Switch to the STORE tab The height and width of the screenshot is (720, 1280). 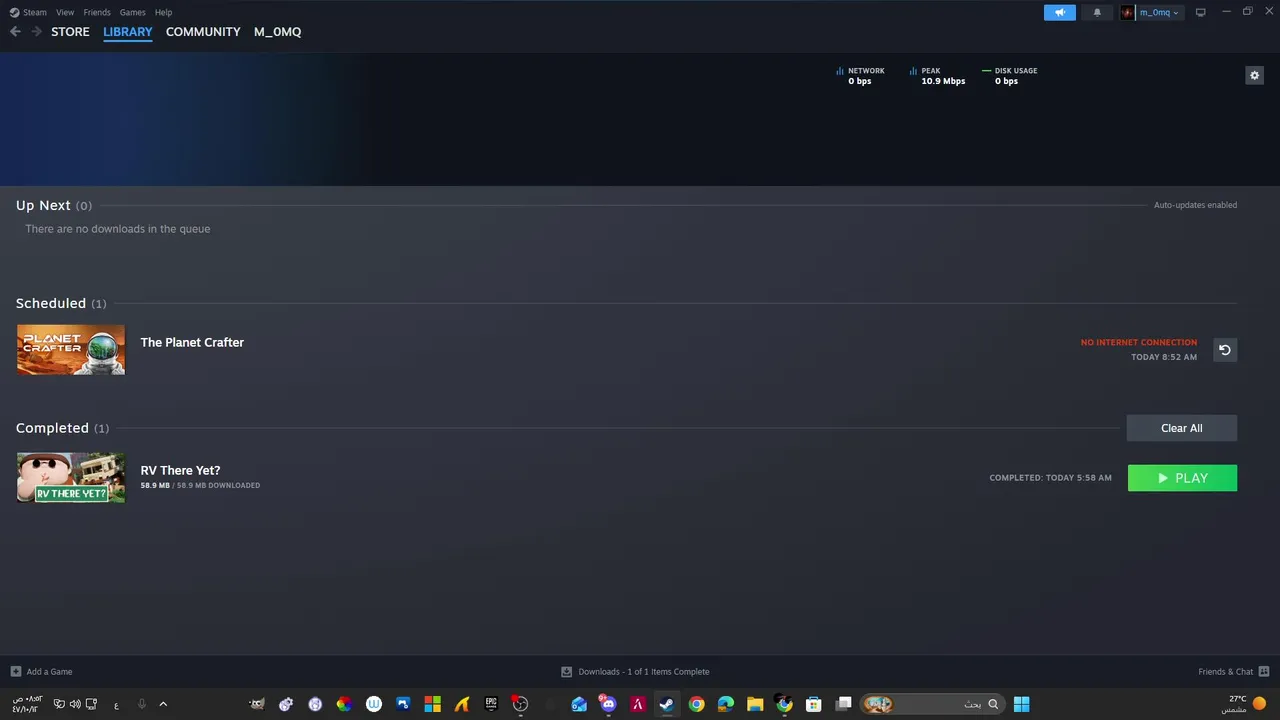[x=70, y=32]
